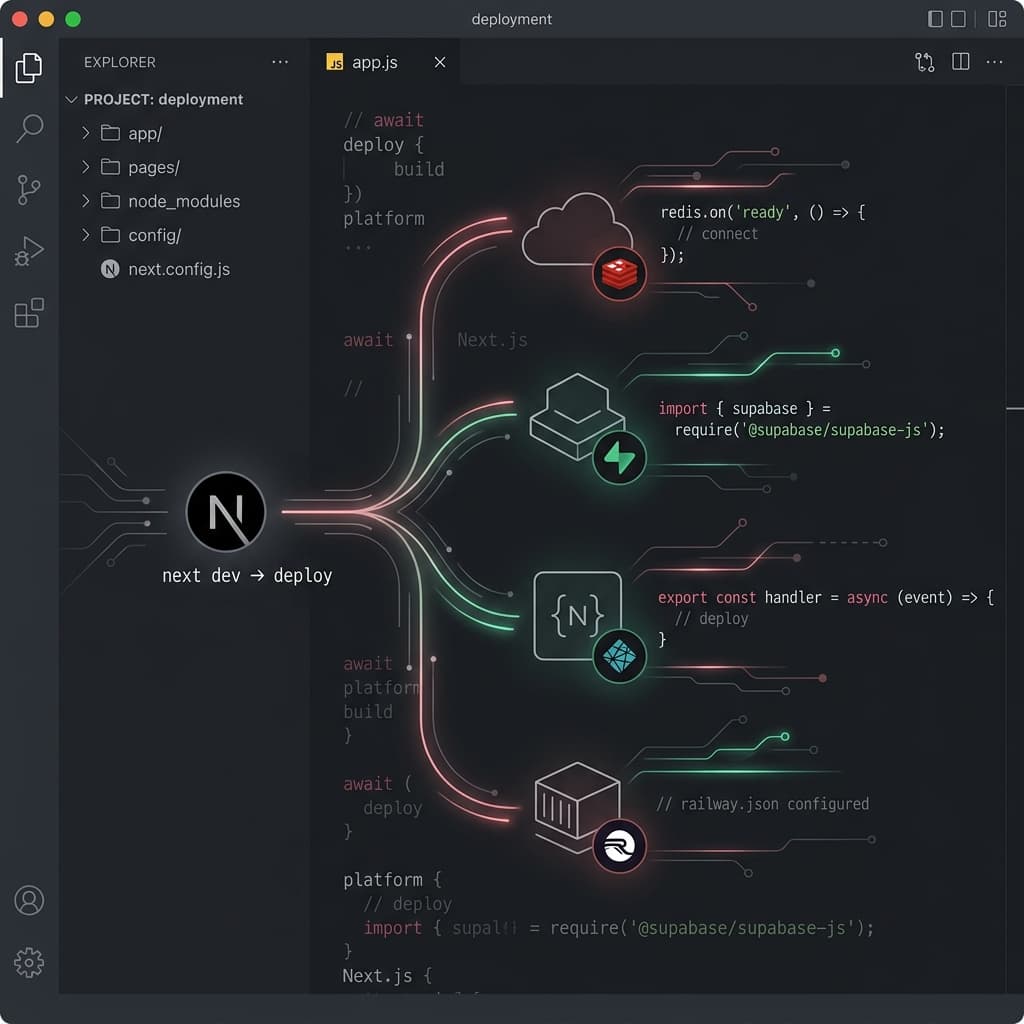Click the green macOS zoom button
Viewport: 1024px width, 1024px height.
pos(73,19)
